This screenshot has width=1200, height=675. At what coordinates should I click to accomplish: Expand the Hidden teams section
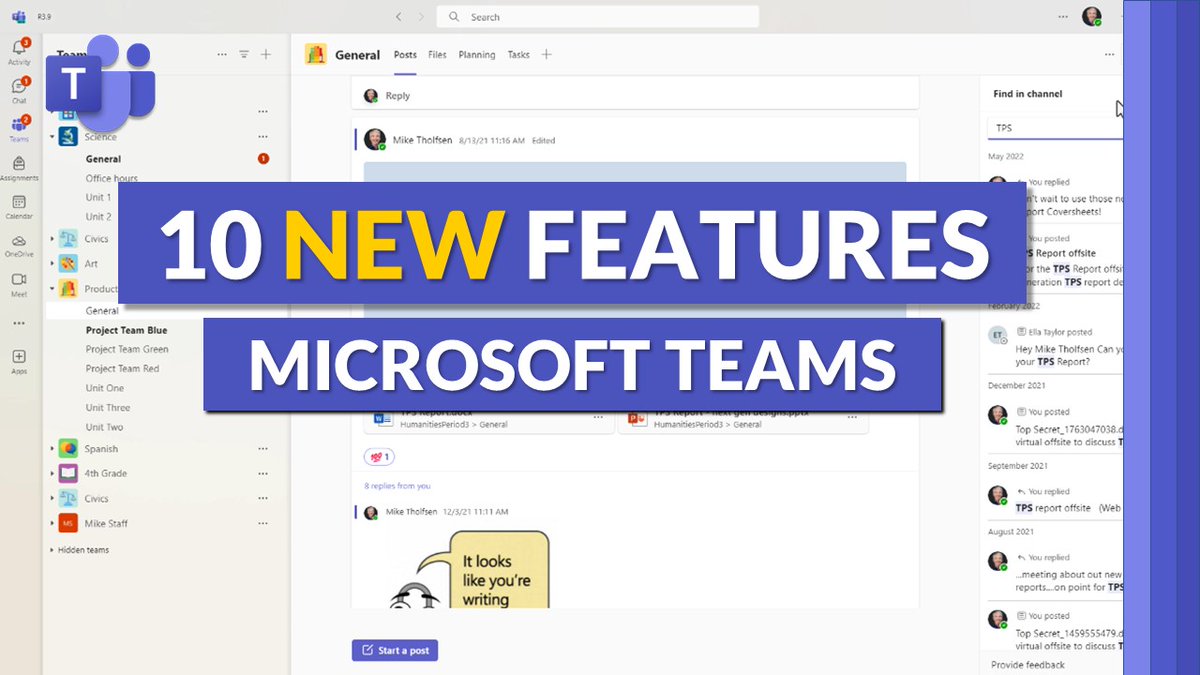click(79, 550)
